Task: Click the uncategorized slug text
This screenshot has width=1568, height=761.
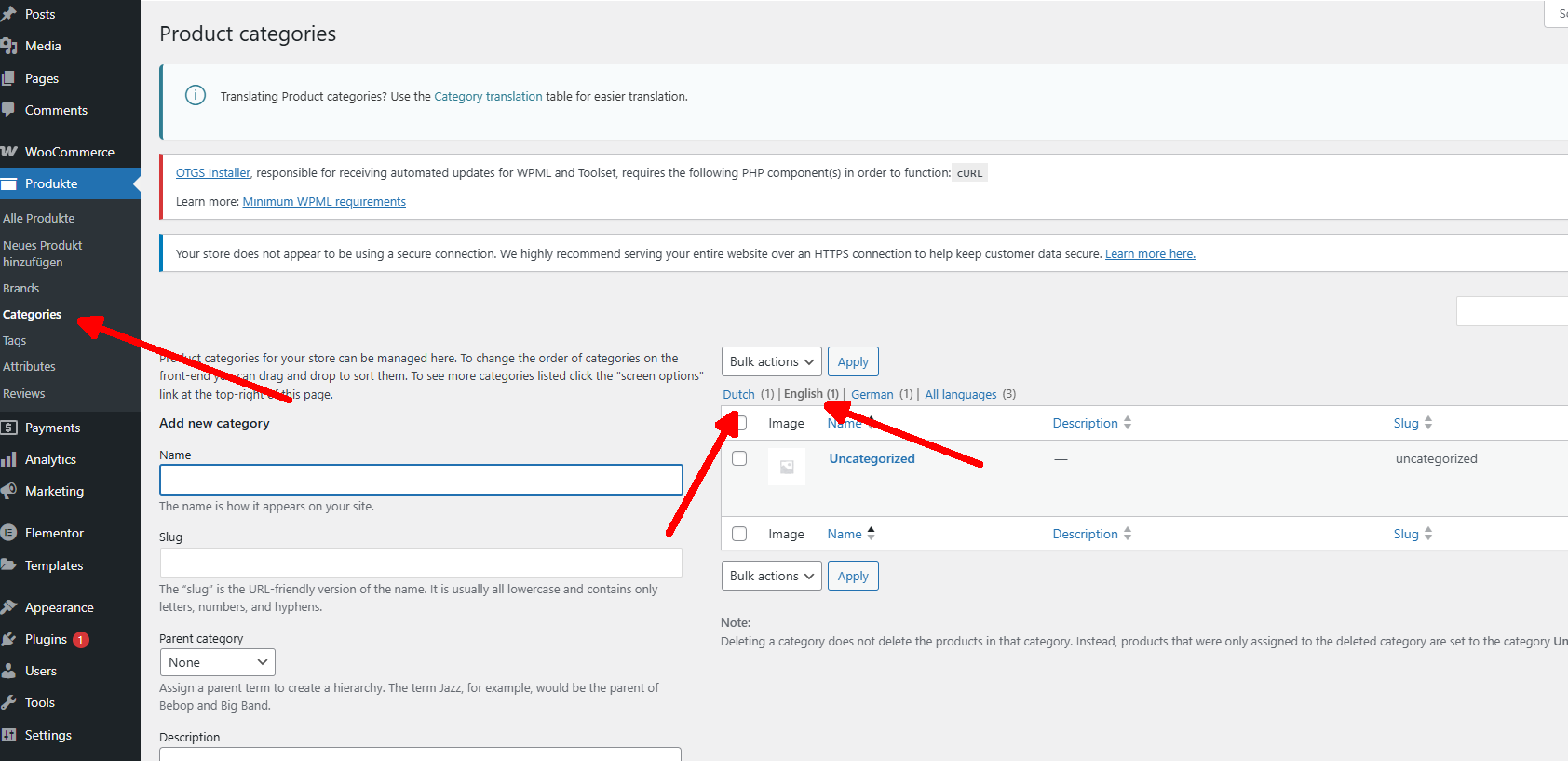Action: [x=1436, y=458]
